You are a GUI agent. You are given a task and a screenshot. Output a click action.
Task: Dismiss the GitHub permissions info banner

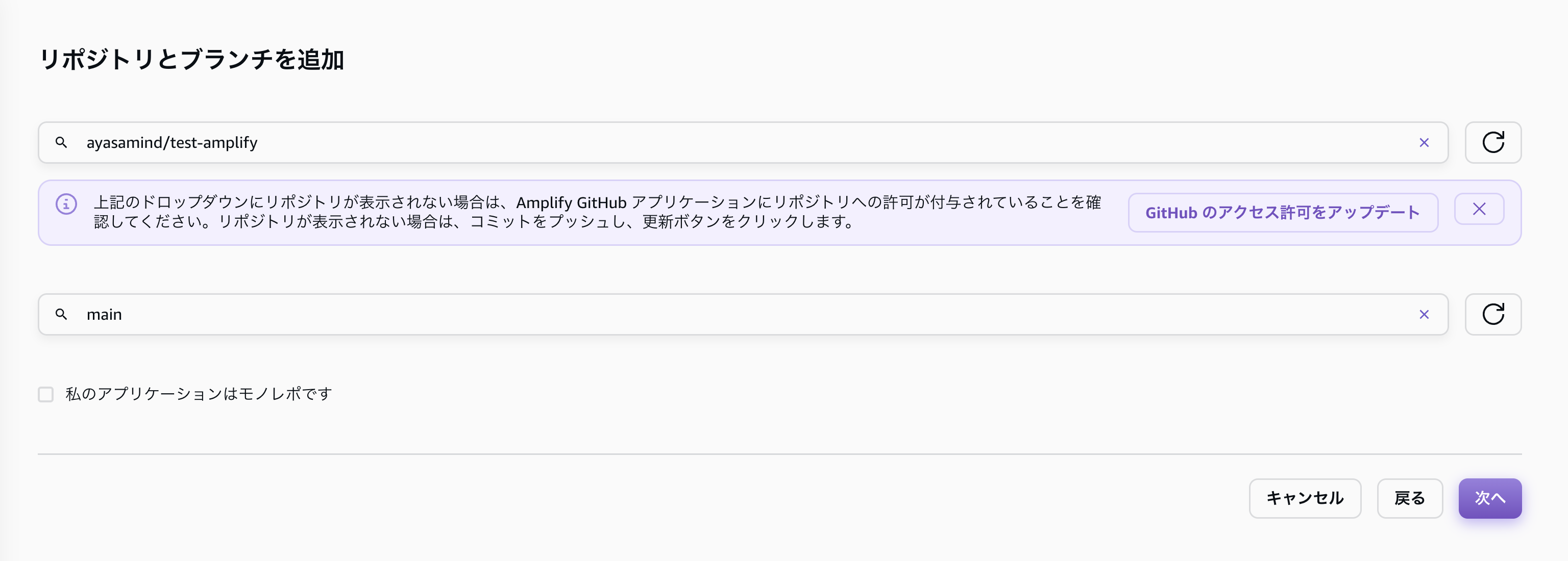[x=1479, y=209]
